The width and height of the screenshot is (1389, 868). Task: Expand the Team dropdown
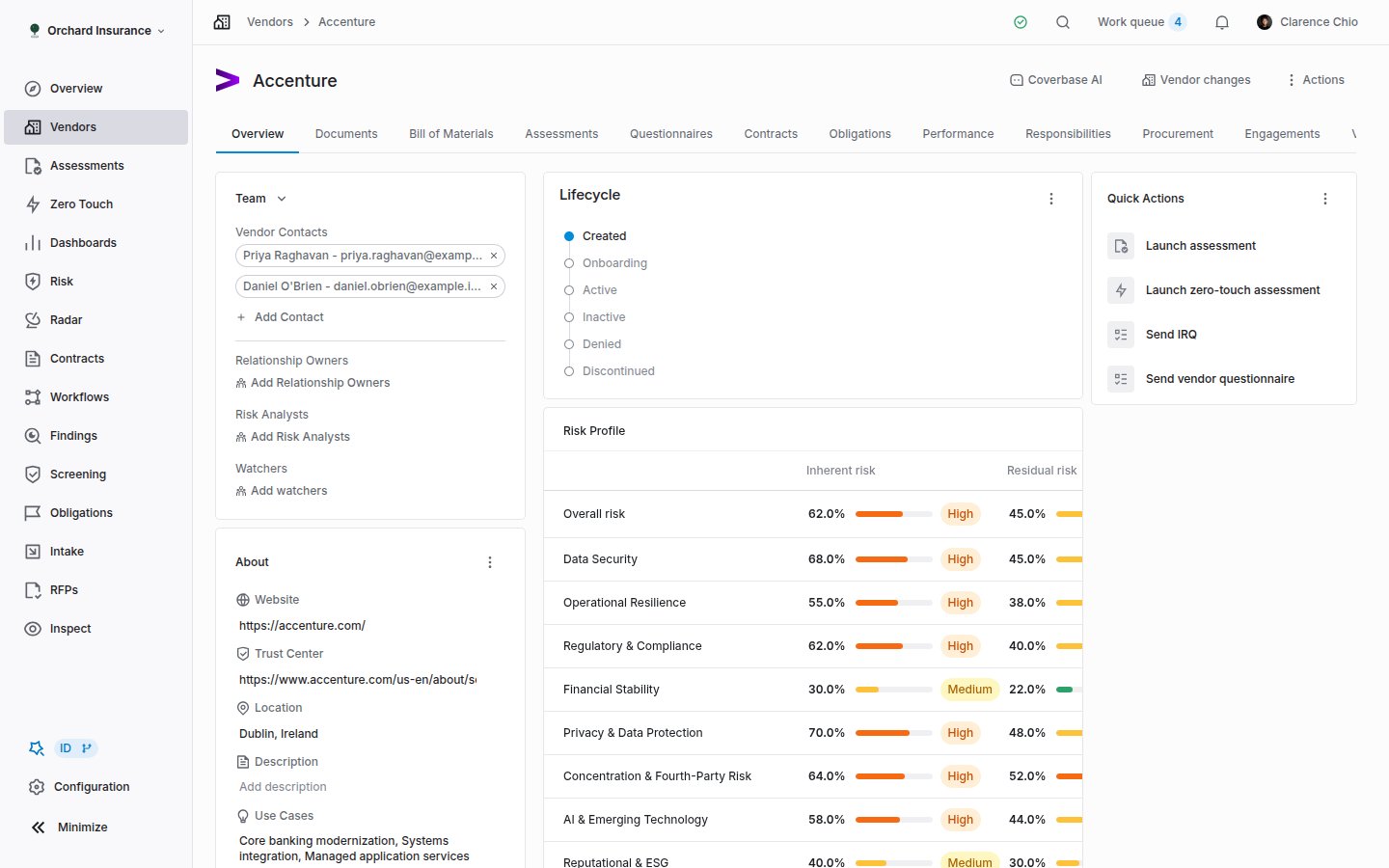(x=260, y=199)
